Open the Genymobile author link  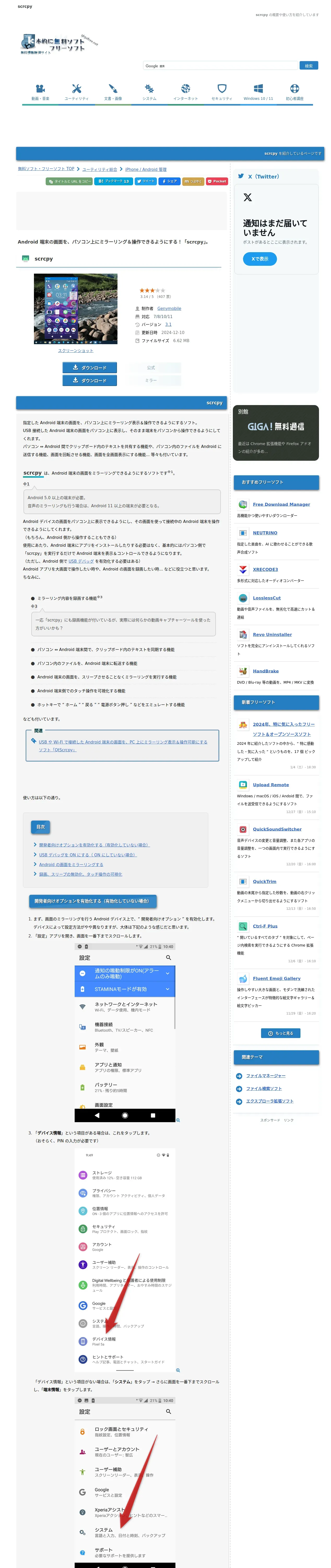[x=169, y=309]
